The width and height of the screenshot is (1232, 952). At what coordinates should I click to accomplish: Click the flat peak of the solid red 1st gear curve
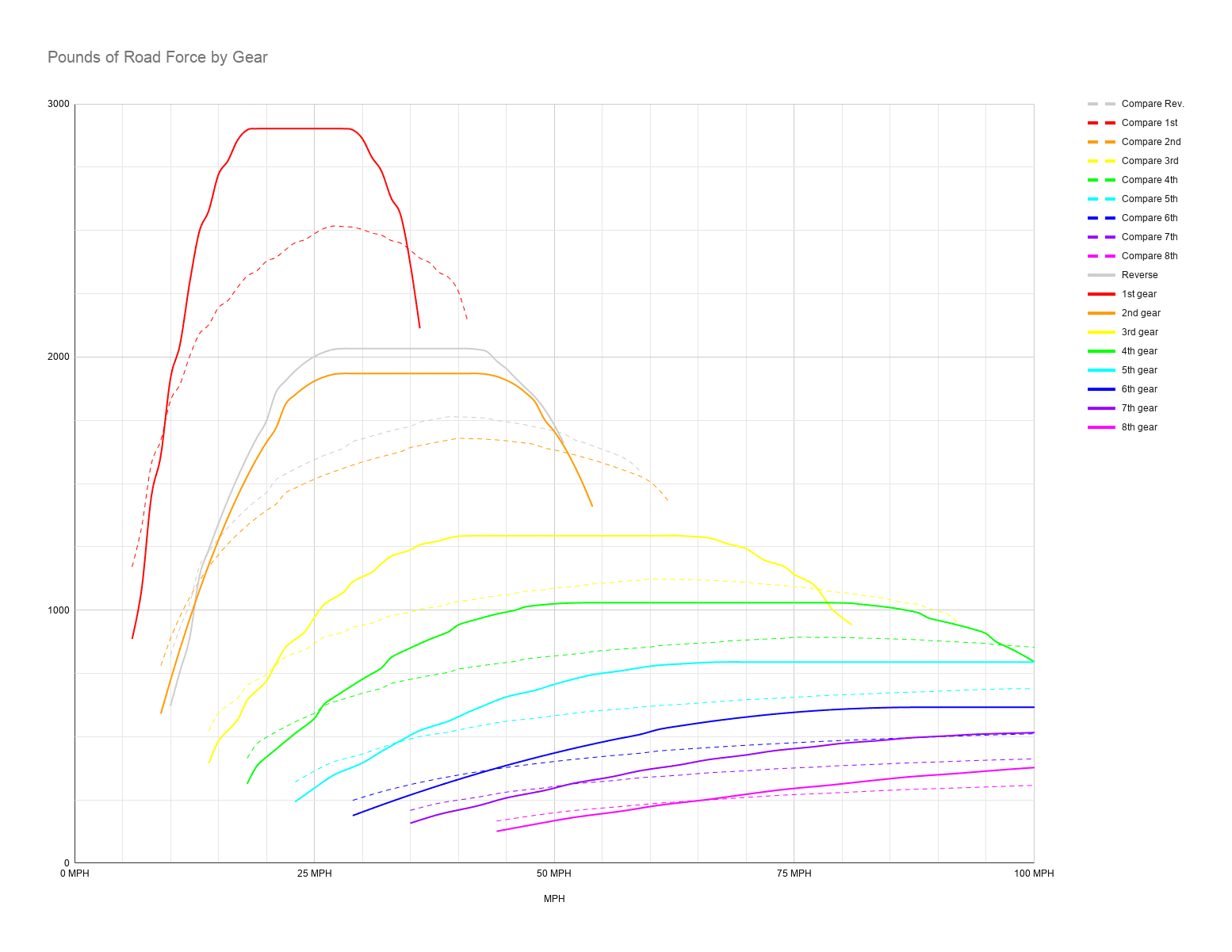(x=300, y=128)
